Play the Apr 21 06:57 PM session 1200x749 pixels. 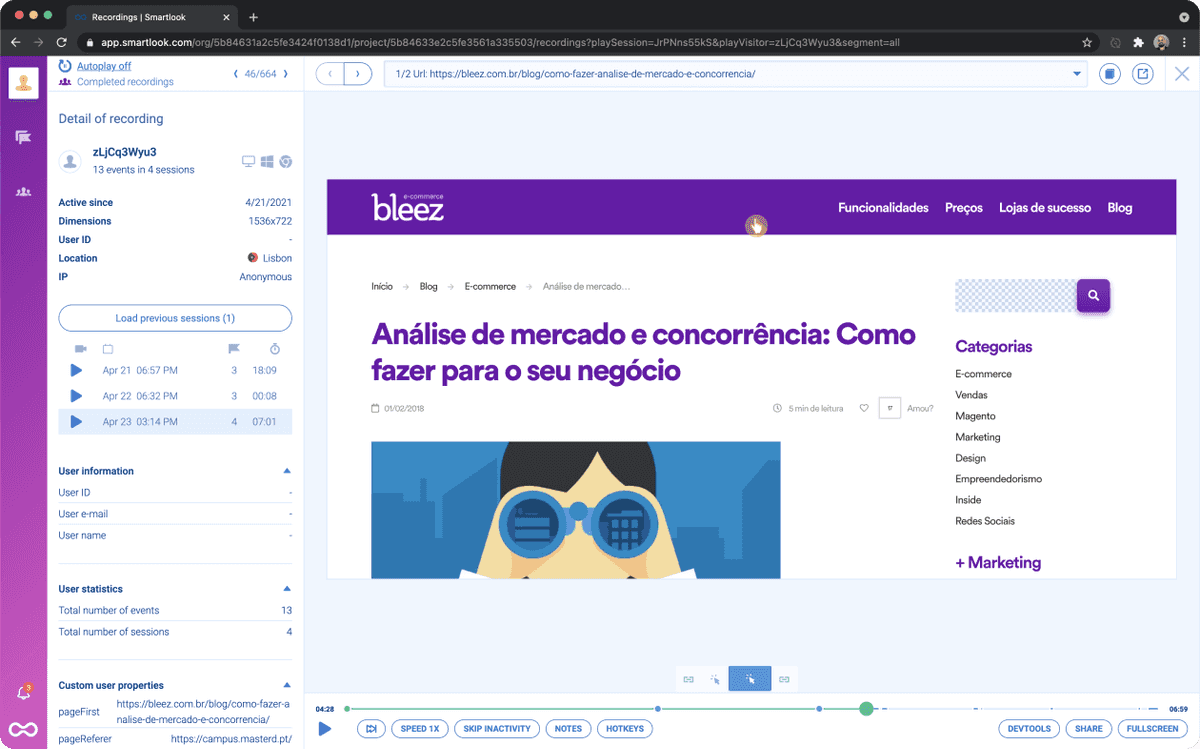[x=76, y=370]
